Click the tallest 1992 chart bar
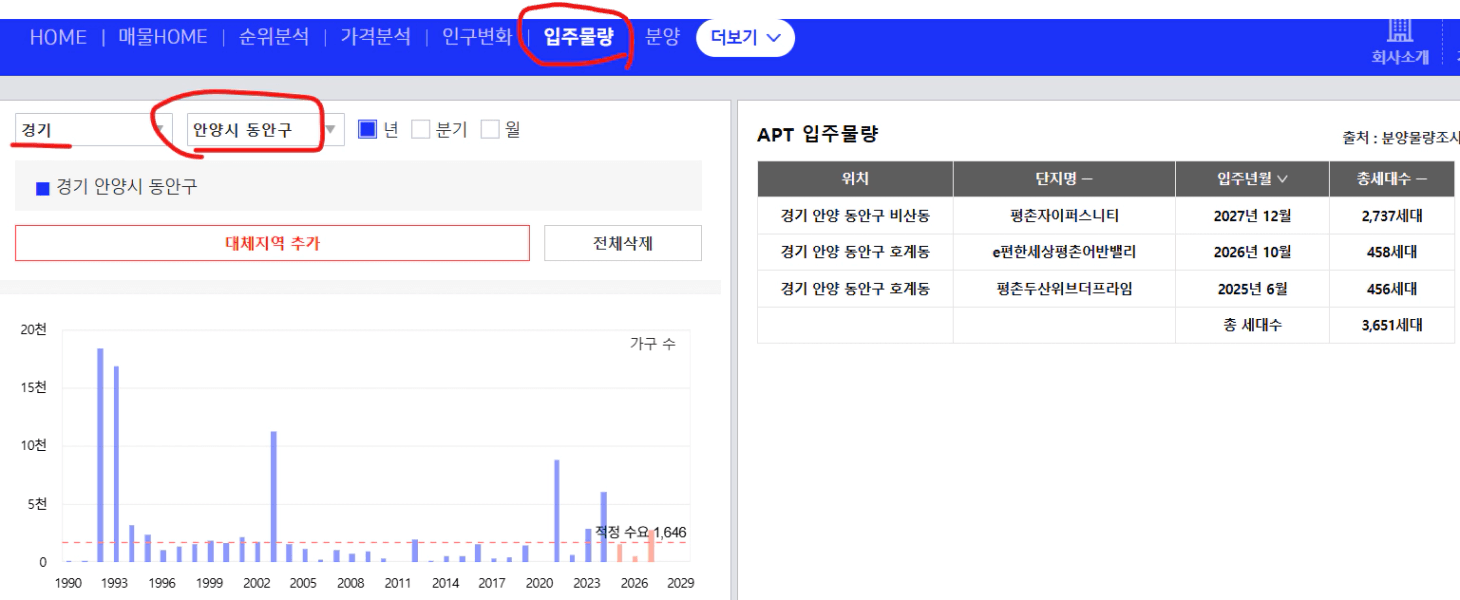Screen dimensions: 1460x600 coord(100,455)
